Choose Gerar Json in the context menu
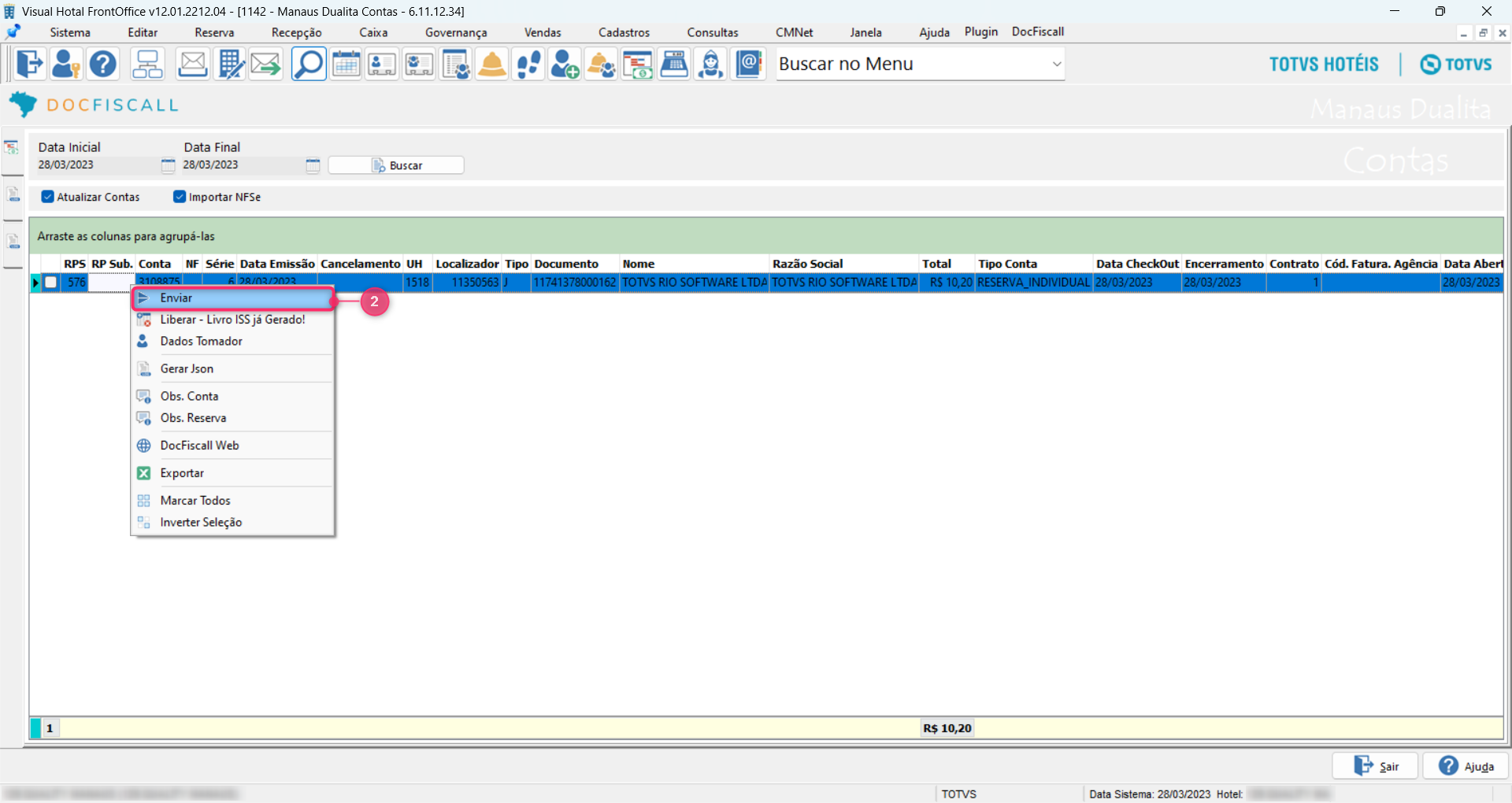 tap(234, 368)
